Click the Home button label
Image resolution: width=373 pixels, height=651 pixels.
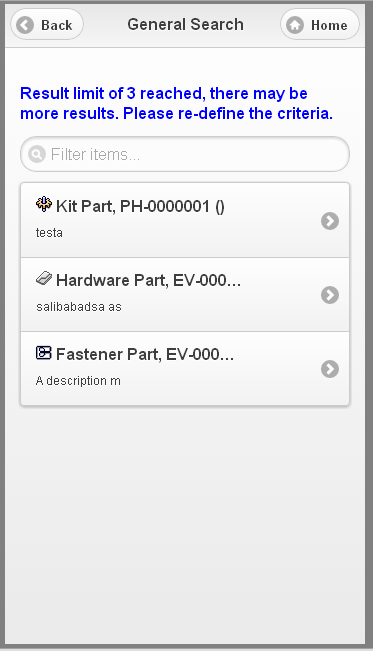pos(329,25)
